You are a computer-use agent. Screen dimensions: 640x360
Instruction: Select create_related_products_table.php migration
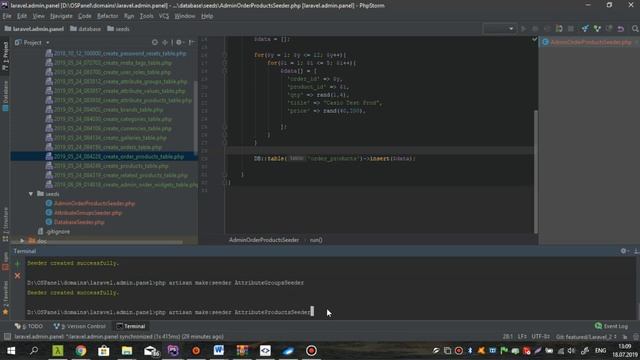pyautogui.click(x=117, y=176)
